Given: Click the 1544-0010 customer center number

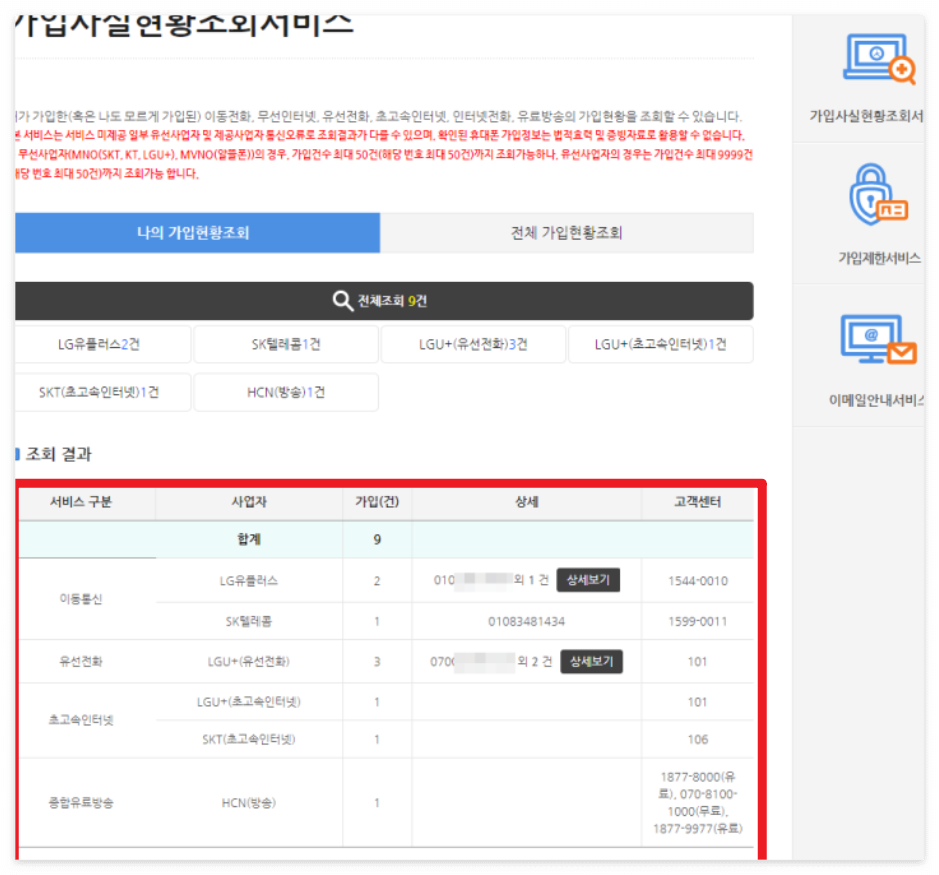Looking at the screenshot, I should click(x=697, y=580).
